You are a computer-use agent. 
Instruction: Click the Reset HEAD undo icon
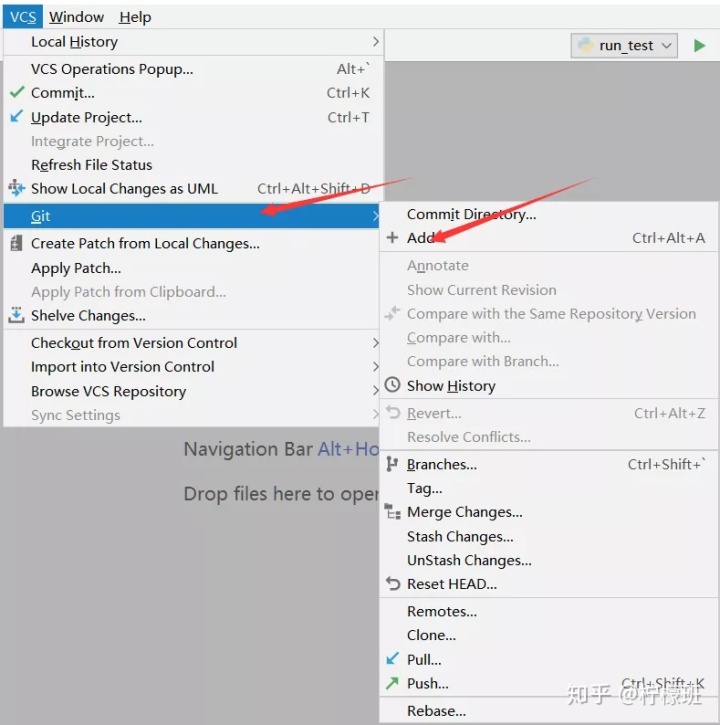pyautogui.click(x=392, y=584)
